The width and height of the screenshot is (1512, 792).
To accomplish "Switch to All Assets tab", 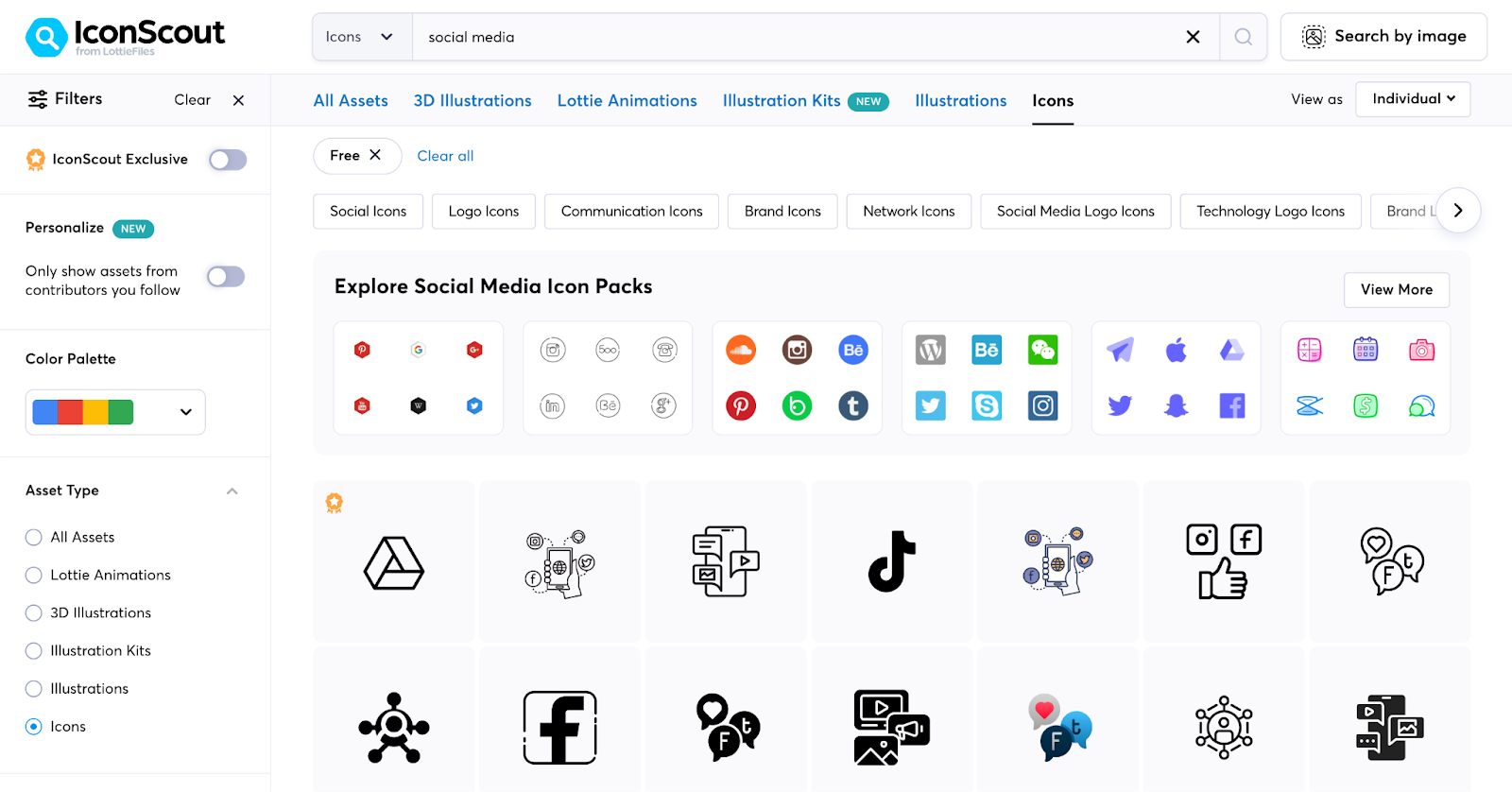I will (x=351, y=101).
